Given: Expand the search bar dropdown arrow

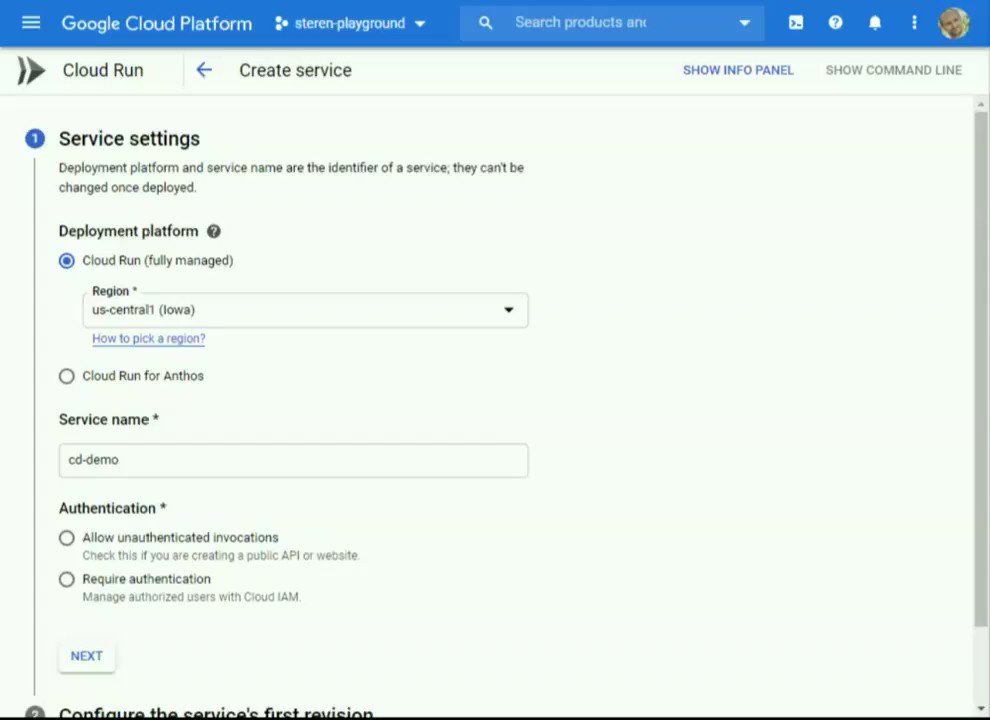Looking at the screenshot, I should [x=745, y=23].
